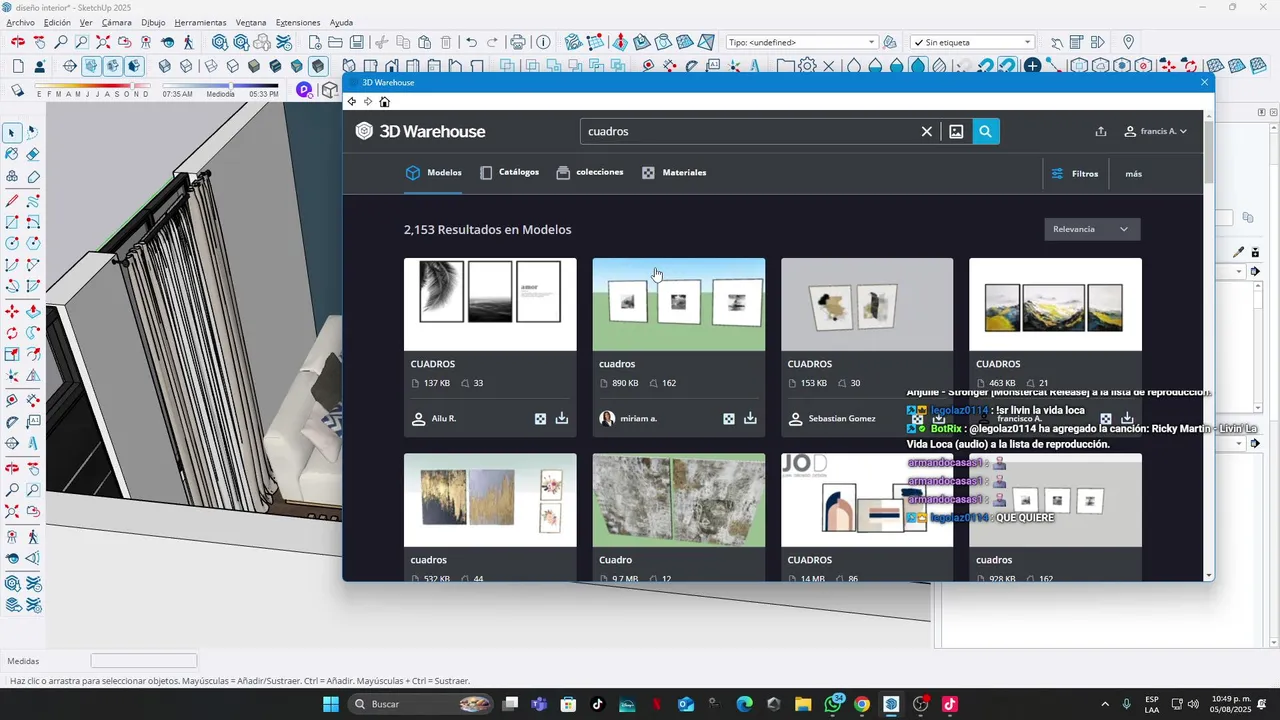Open the Cámara menu
This screenshot has height=720, width=1280.
(x=117, y=22)
